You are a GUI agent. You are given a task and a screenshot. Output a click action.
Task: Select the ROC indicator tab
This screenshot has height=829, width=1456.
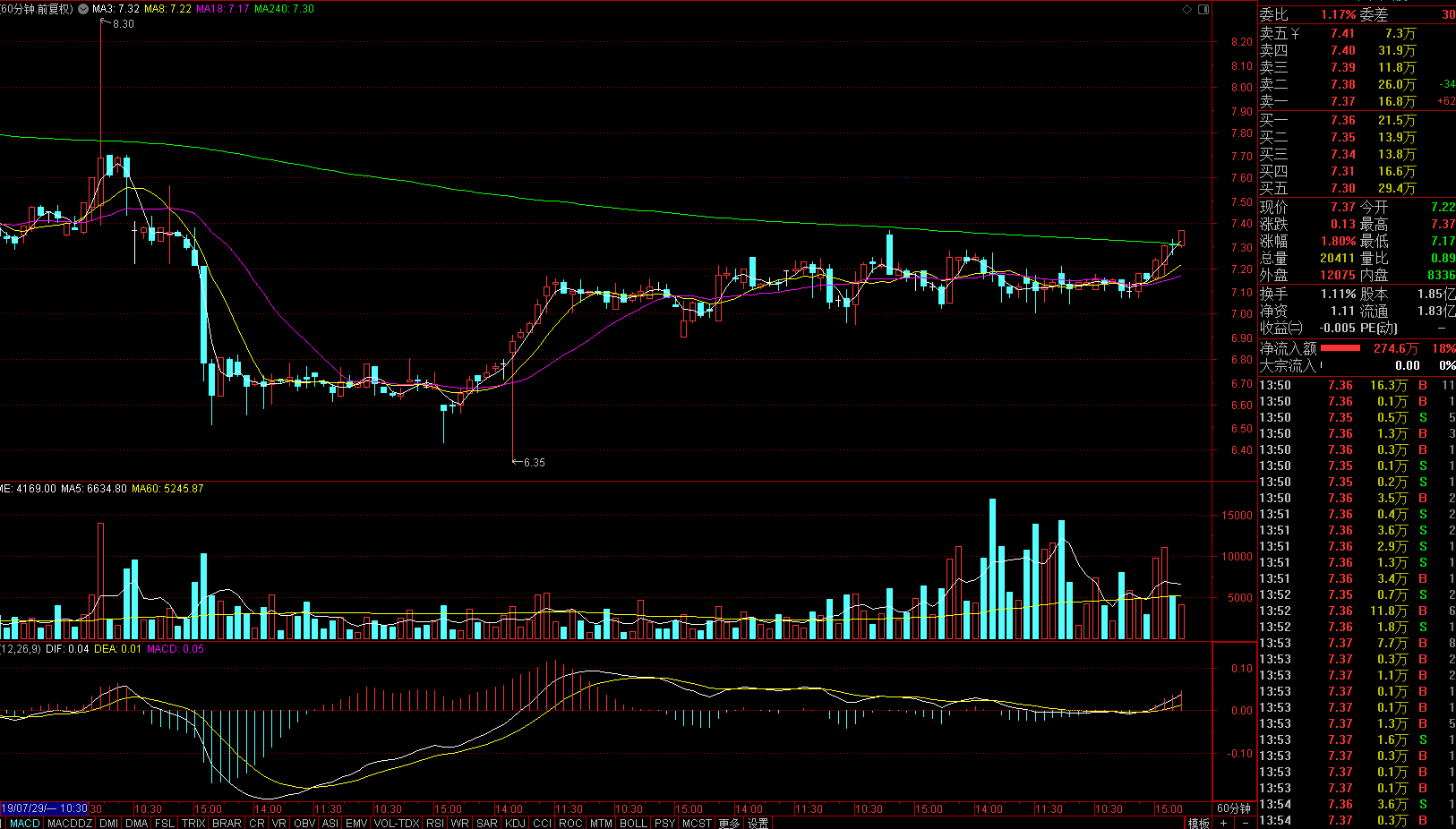[570, 823]
